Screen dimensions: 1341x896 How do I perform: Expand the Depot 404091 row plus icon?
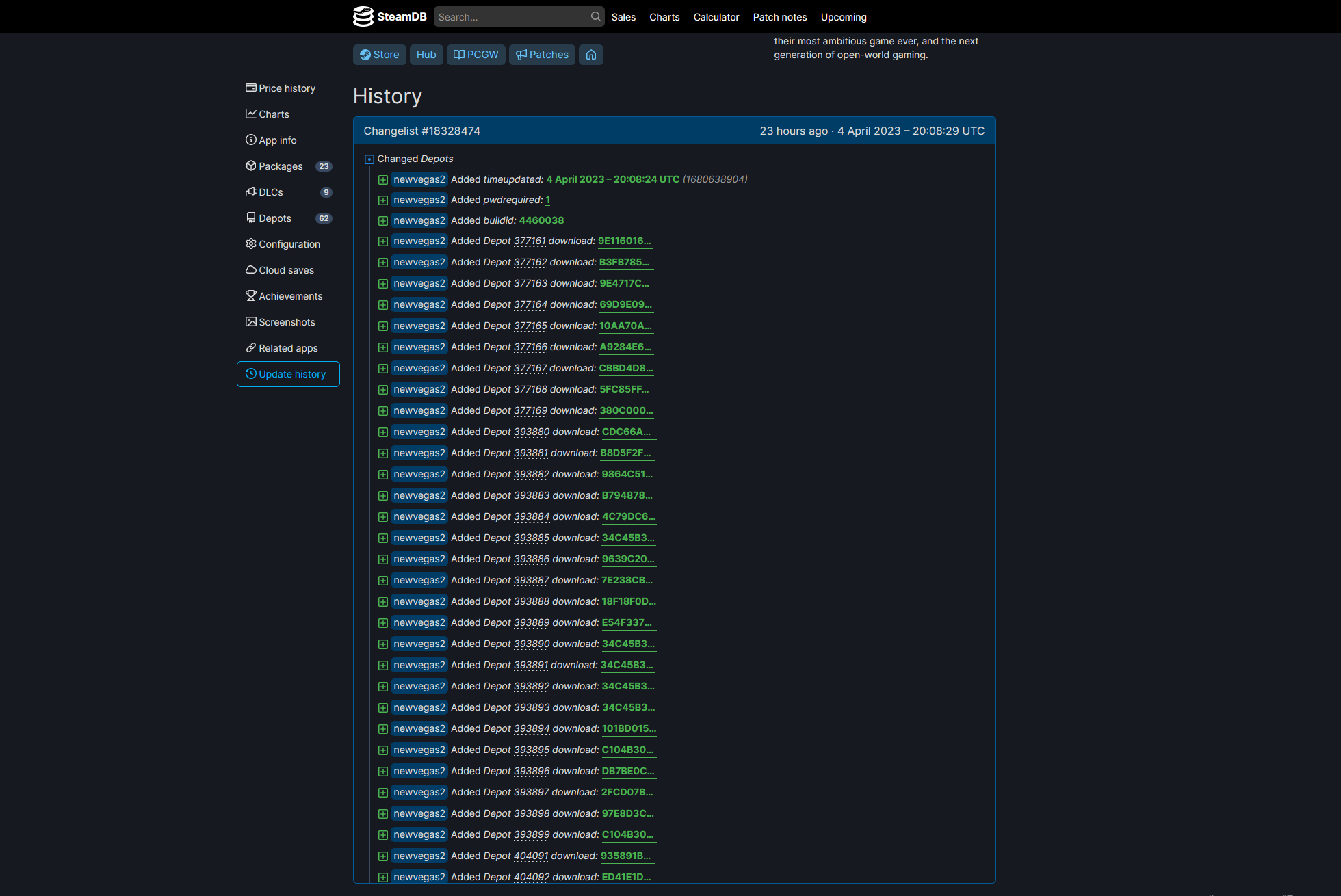click(x=383, y=856)
